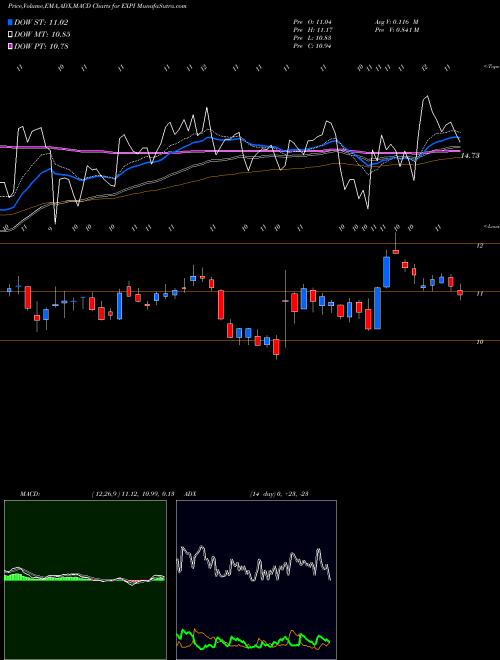Click the magenta DOW PT legend swatch

pyautogui.click(x=10, y=46)
